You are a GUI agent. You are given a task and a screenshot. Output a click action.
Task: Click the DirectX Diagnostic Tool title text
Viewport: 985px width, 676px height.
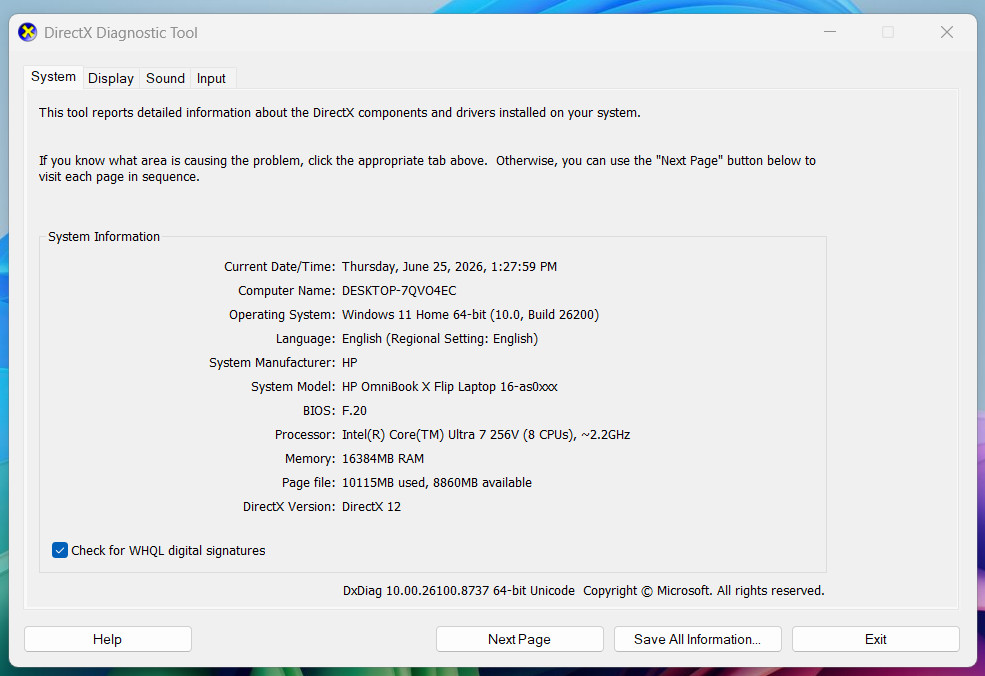[121, 33]
